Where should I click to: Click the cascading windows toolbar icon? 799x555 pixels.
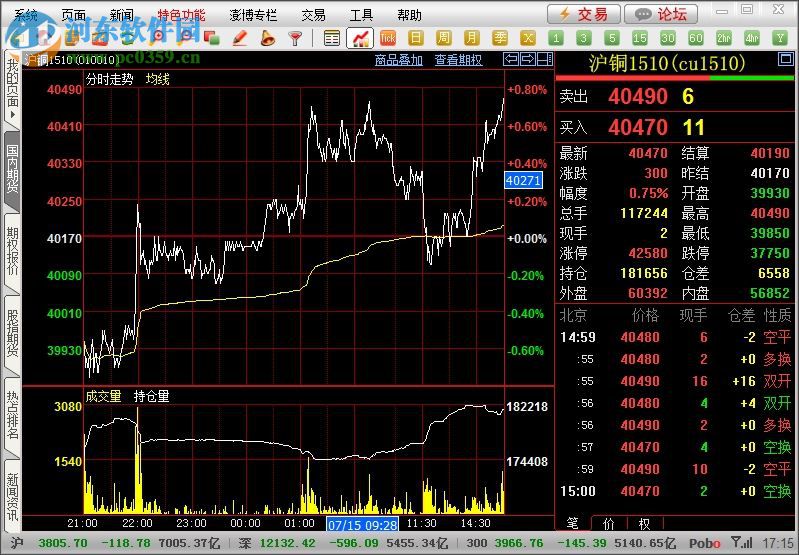[211, 38]
